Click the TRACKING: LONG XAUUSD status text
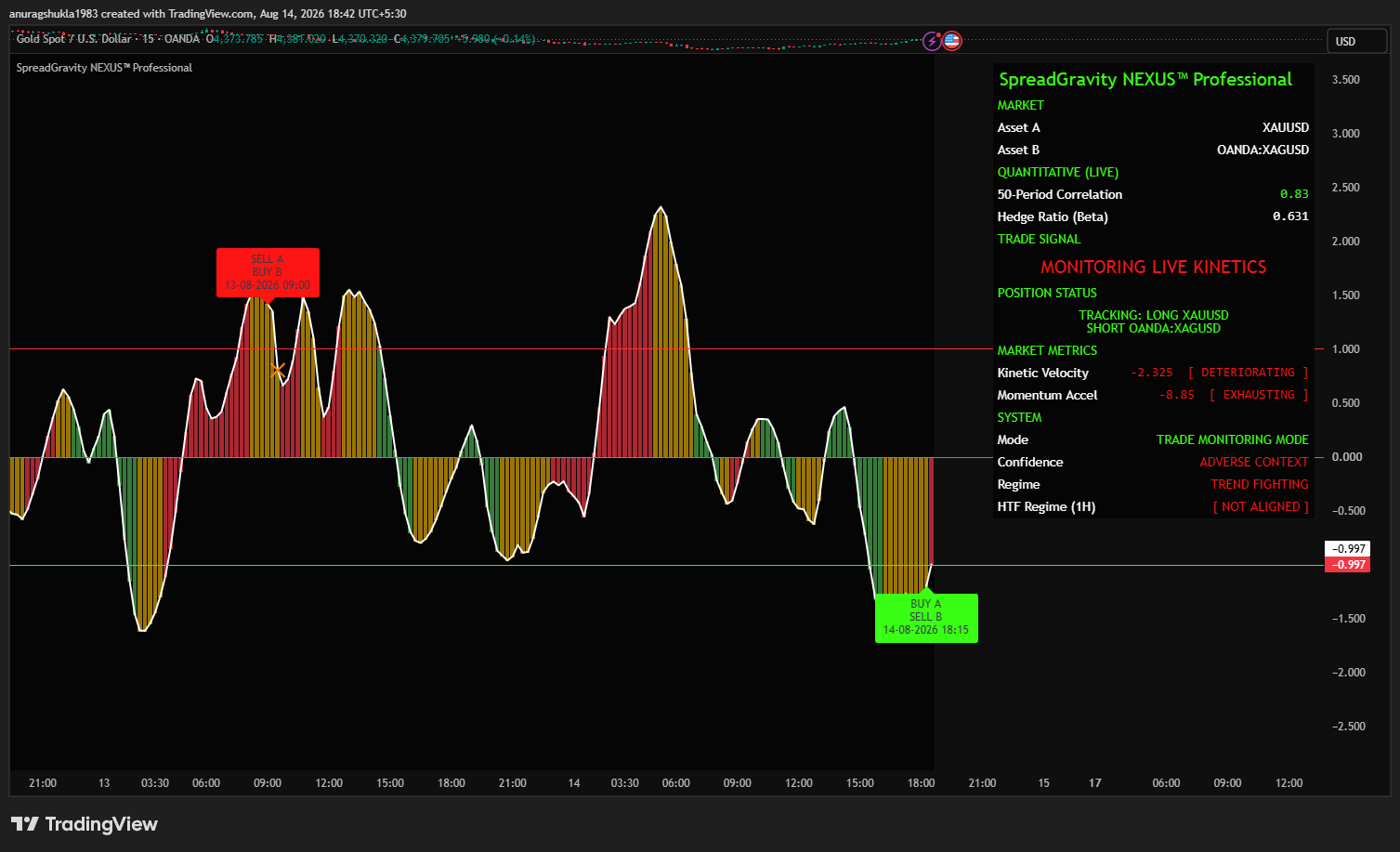1400x852 pixels. [1154, 315]
